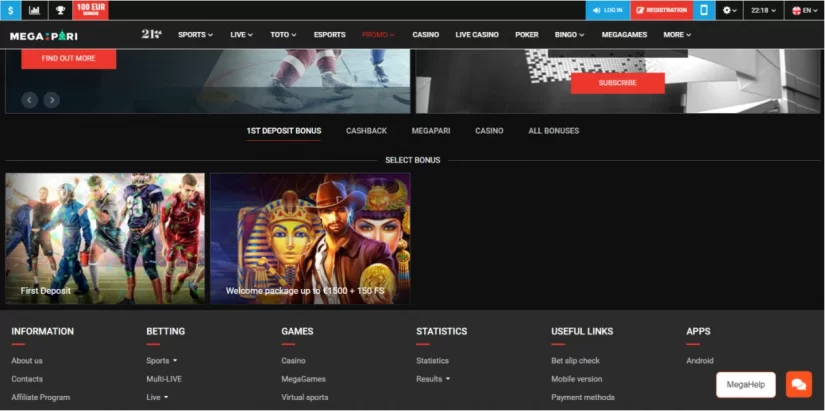Open the Android app link
This screenshot has height=411, width=825.
coord(700,360)
